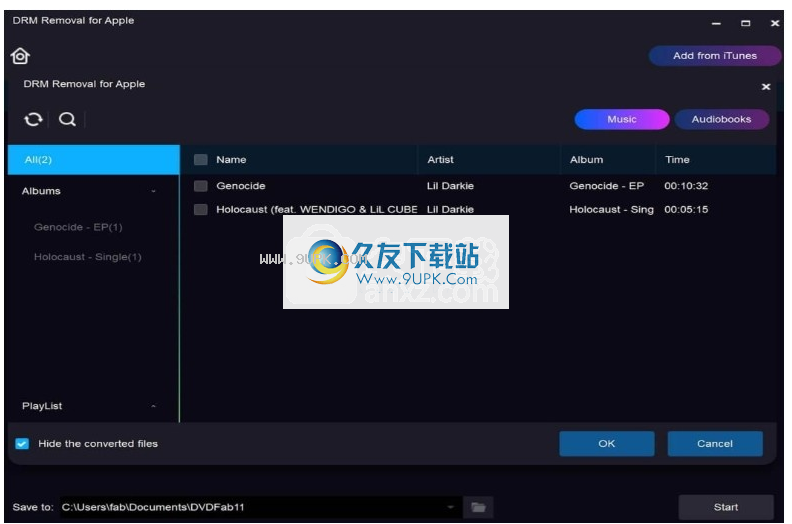The width and height of the screenshot is (792, 524).
Task: Sort by the Time column header
Action: (x=677, y=160)
